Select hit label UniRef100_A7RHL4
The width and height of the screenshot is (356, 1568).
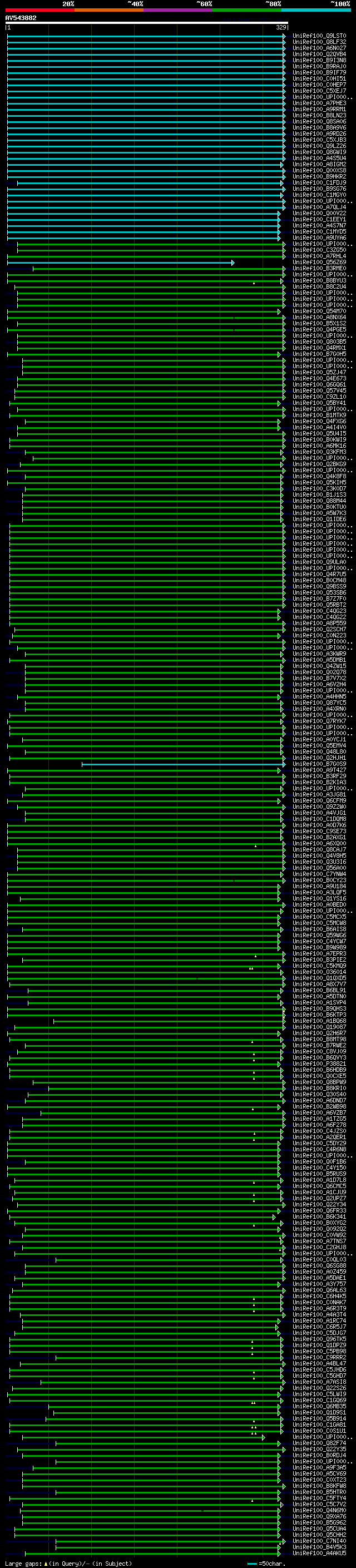319,256
